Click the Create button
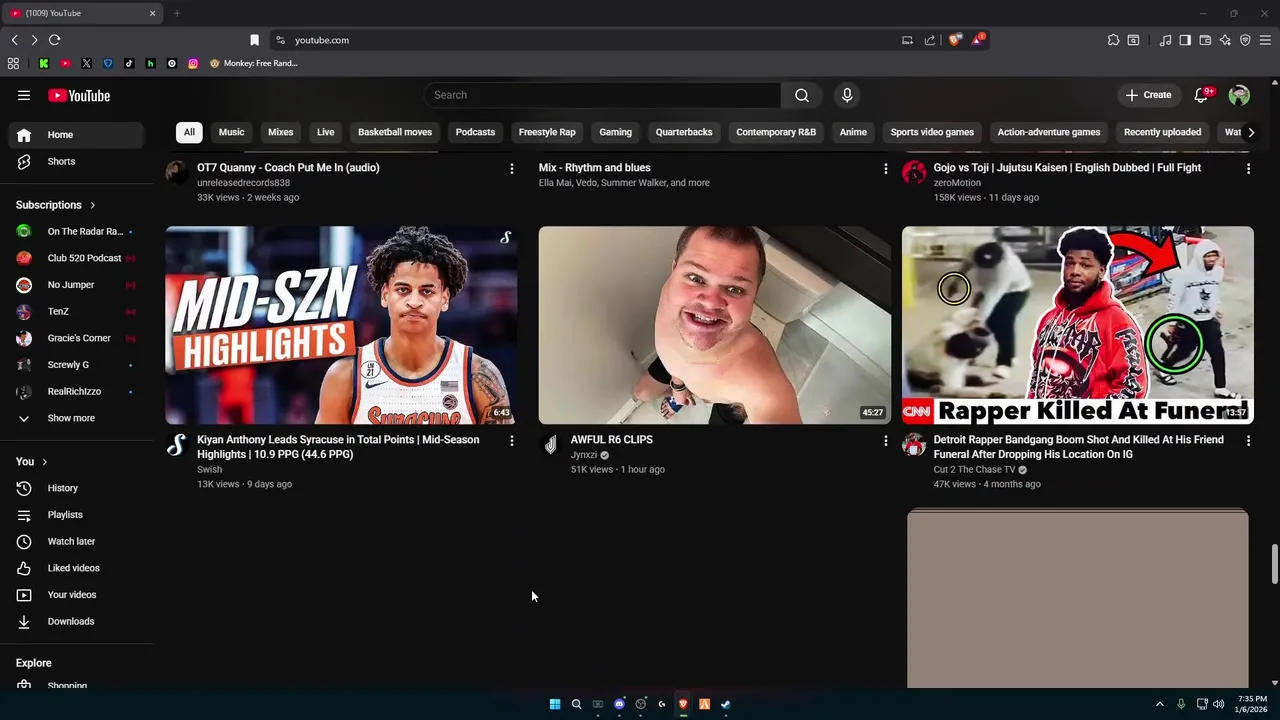The height and width of the screenshot is (720, 1280). (1148, 95)
